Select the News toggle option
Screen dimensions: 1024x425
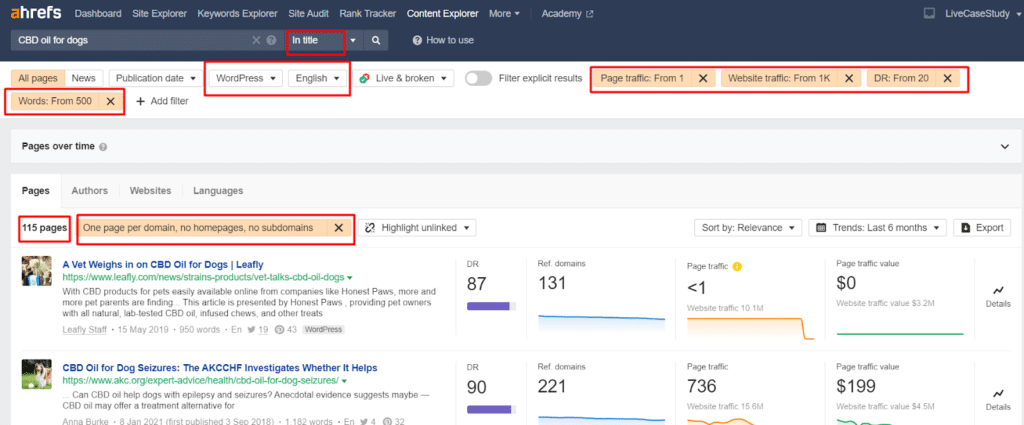click(84, 78)
